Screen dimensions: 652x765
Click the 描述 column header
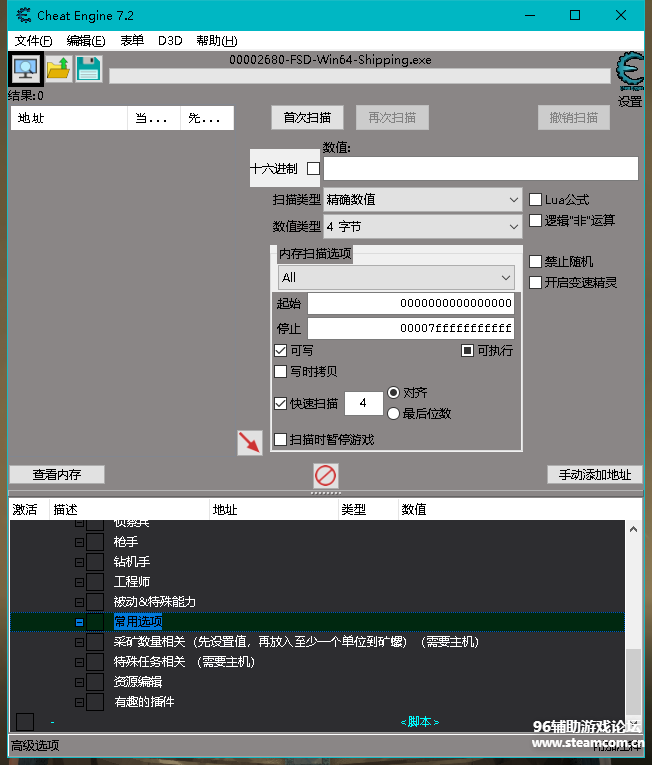[129, 510]
